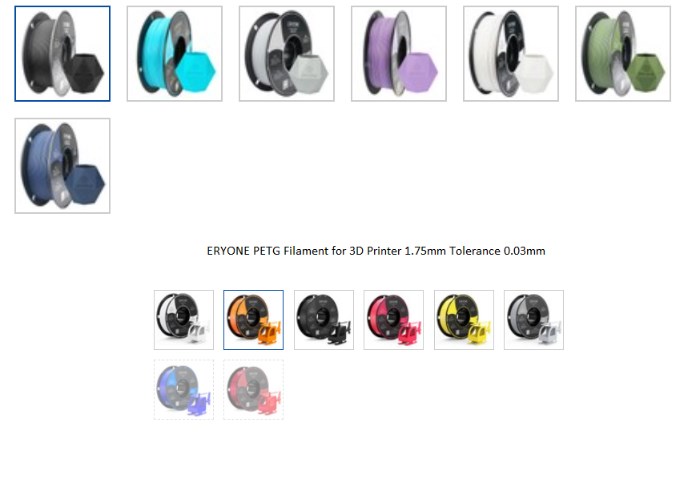The image size is (700, 481).
Task: Choose the white matte filament spool
Action: [x=511, y=54]
